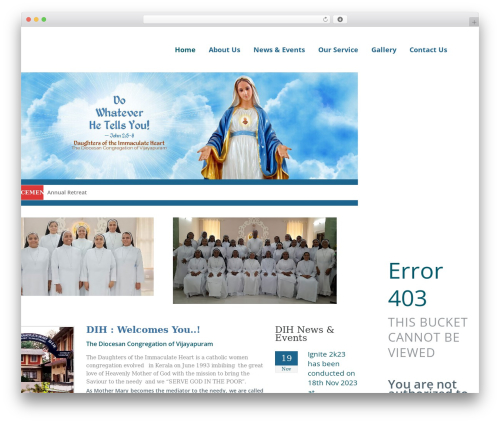Viewport: 500px width, 423px height.
Task: Open the Home menu item
Action: coord(185,50)
